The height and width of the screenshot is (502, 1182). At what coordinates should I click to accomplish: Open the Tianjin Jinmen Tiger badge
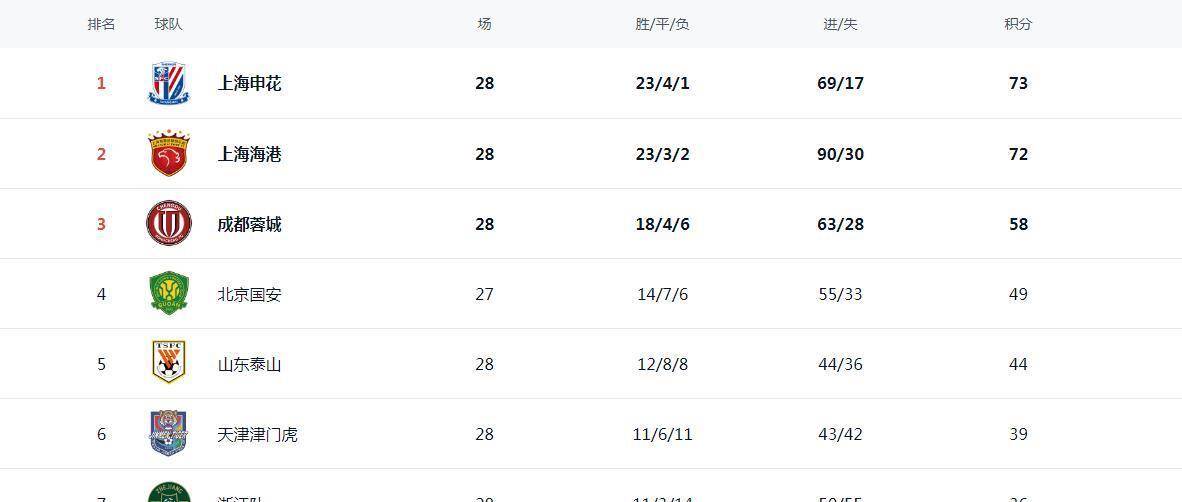169,433
